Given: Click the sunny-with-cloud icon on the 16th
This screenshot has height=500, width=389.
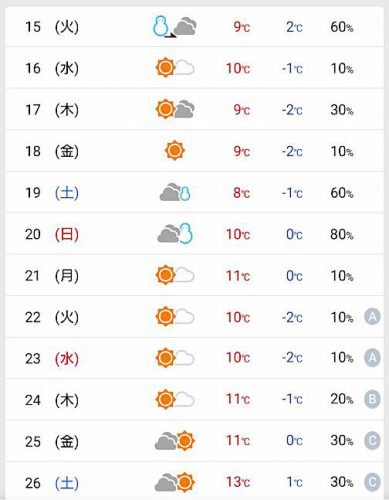Looking at the screenshot, I should click(175, 68).
